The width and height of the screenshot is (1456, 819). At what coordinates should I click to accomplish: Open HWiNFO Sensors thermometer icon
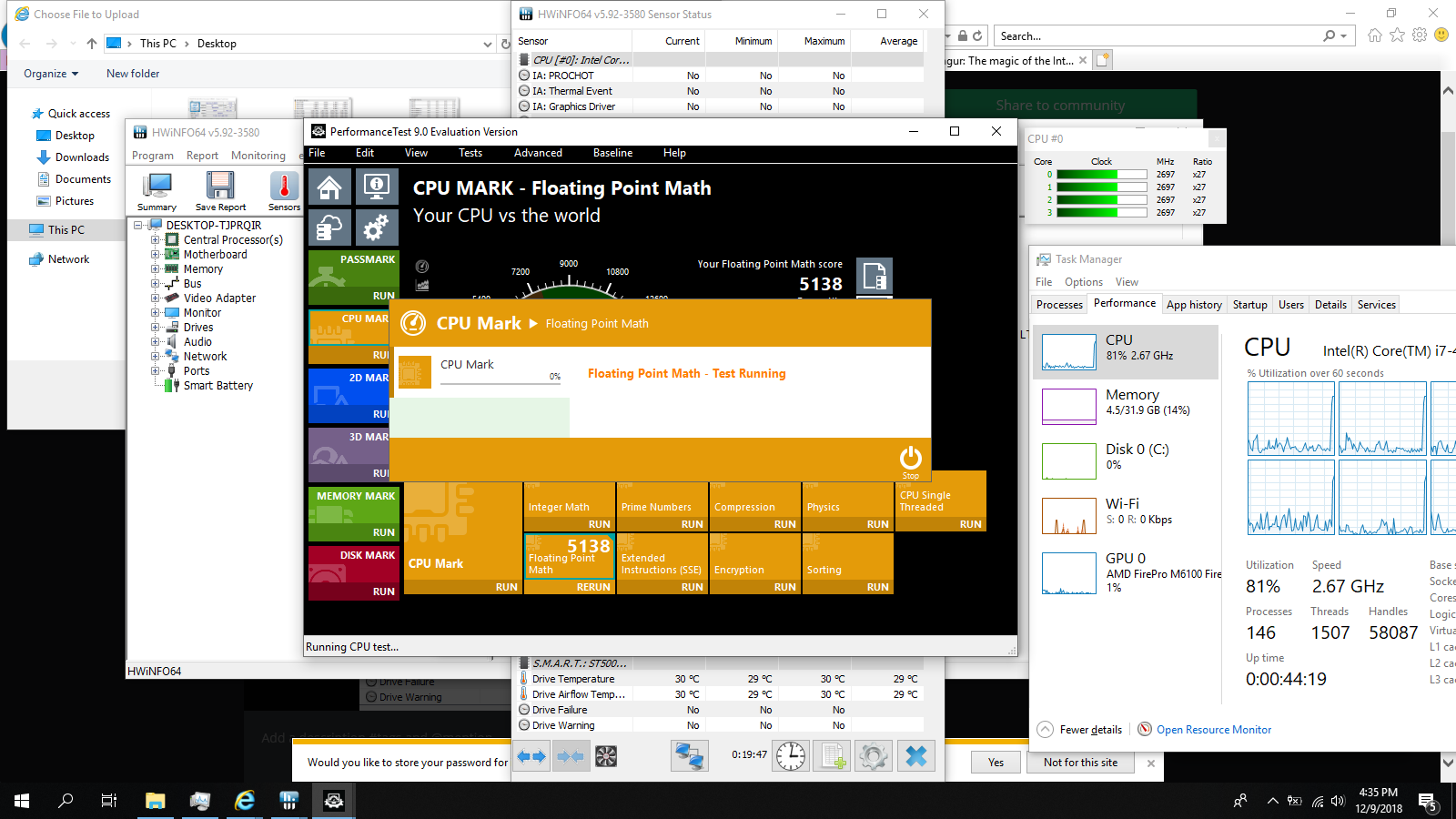tap(284, 192)
